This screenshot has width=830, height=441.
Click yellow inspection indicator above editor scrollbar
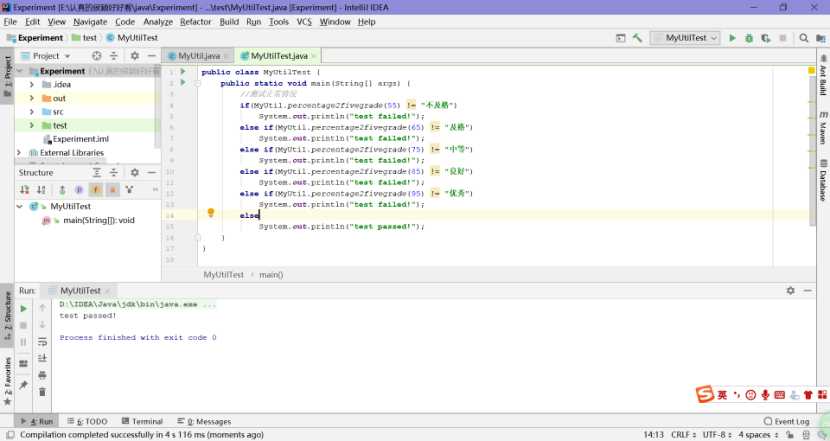[x=811, y=70]
